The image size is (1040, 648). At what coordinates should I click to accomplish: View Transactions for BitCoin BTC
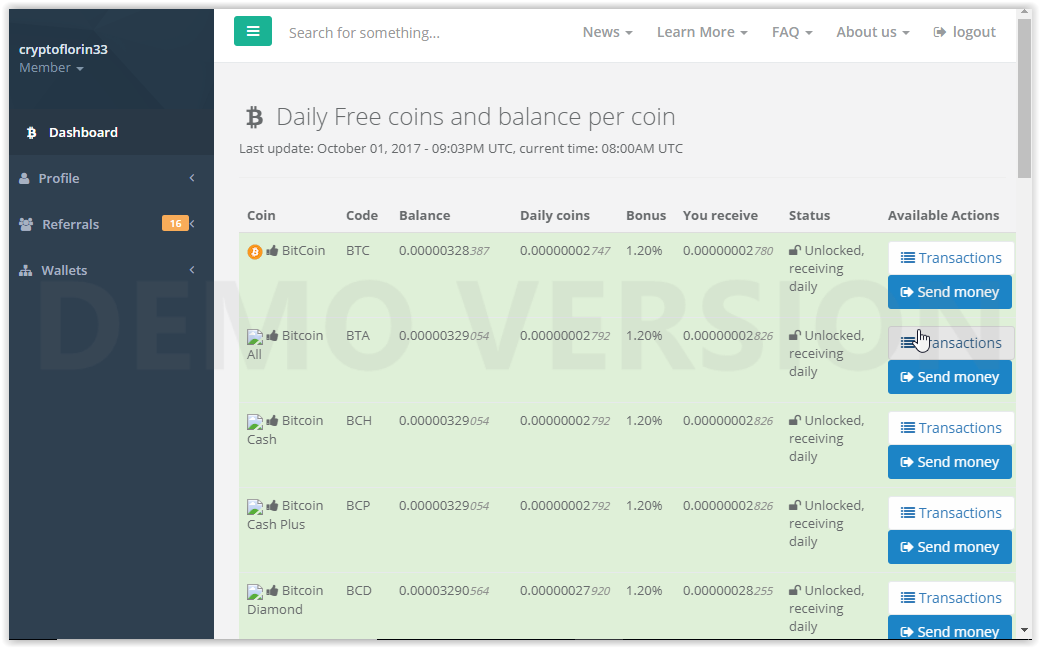coord(950,258)
